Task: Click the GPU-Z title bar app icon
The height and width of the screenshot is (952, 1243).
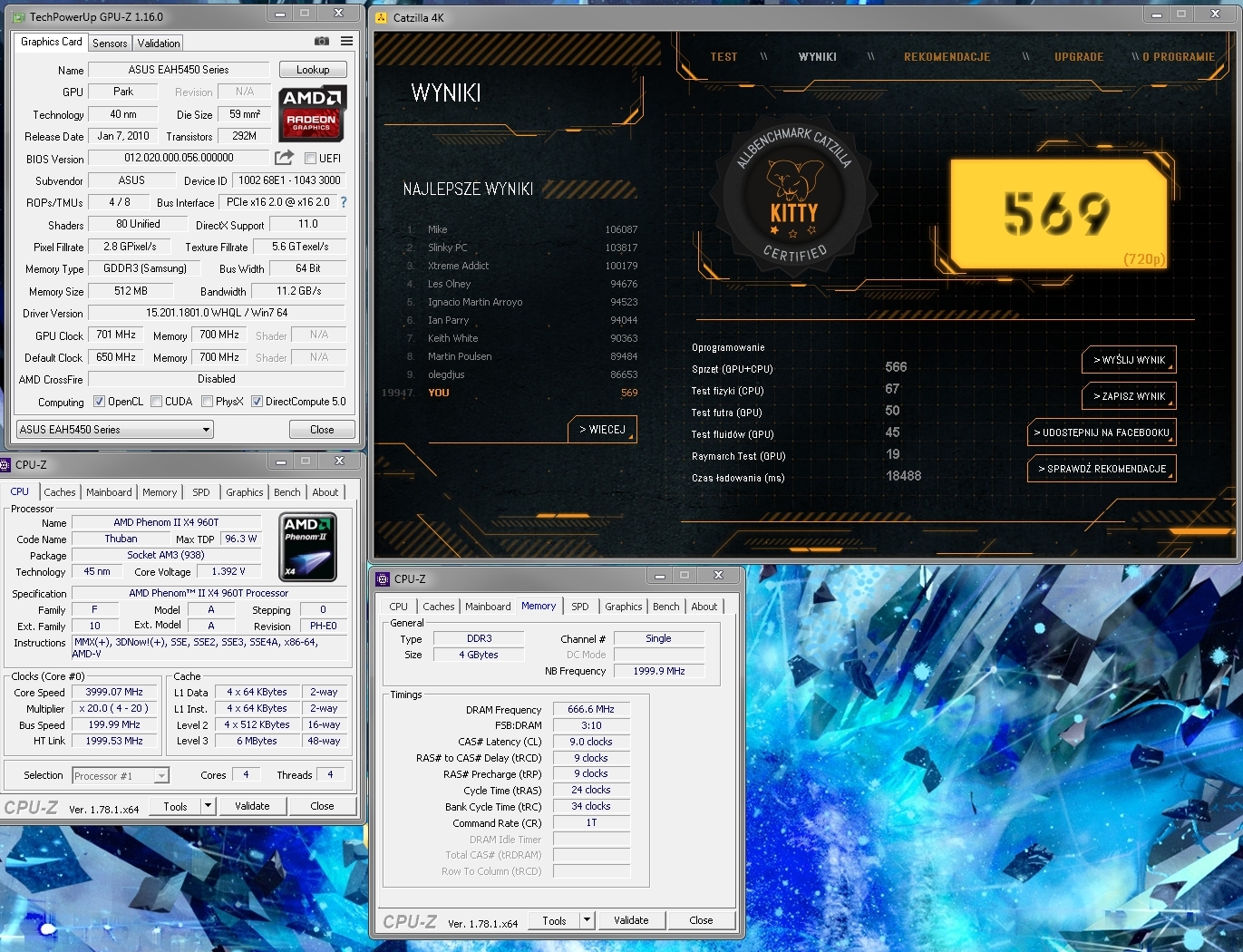Action: click(x=18, y=17)
